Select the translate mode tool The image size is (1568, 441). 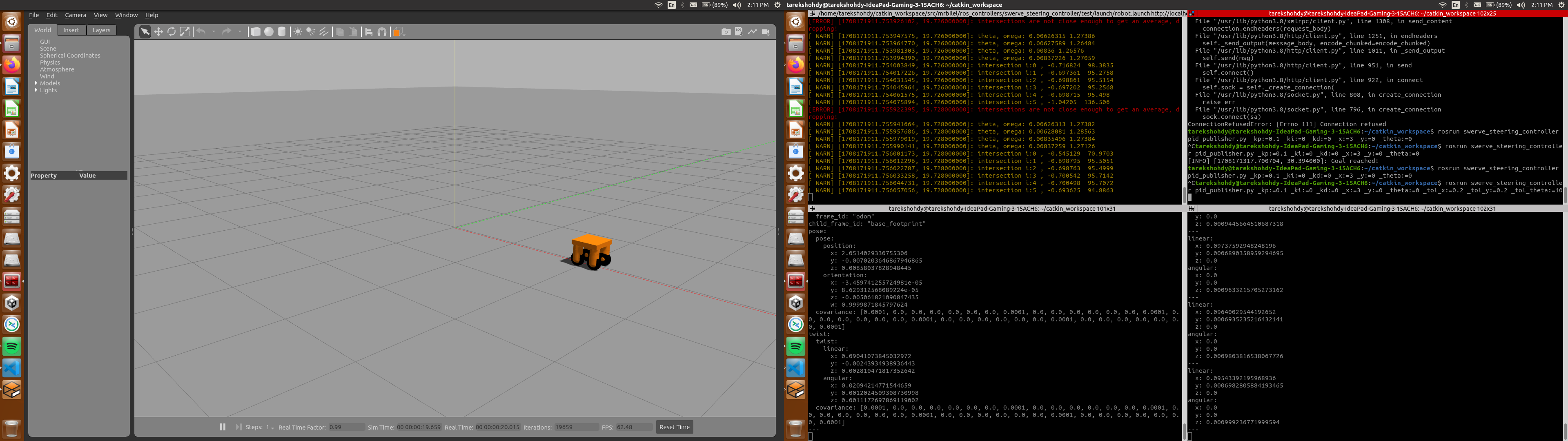point(158,32)
